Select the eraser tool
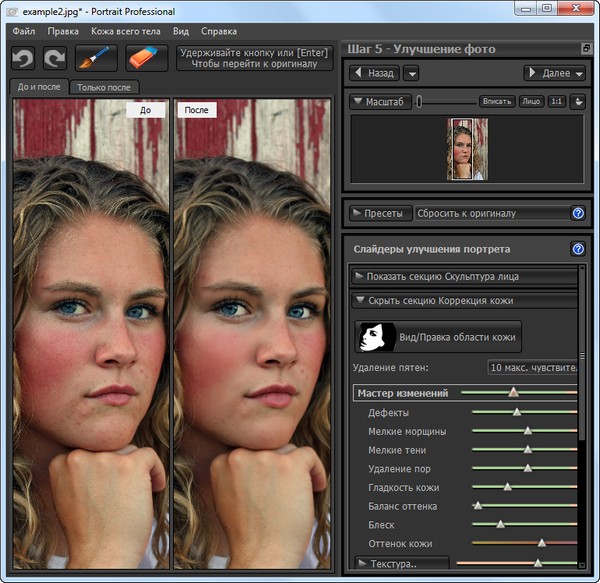Viewport: 600px width, 583px height. tap(146, 58)
